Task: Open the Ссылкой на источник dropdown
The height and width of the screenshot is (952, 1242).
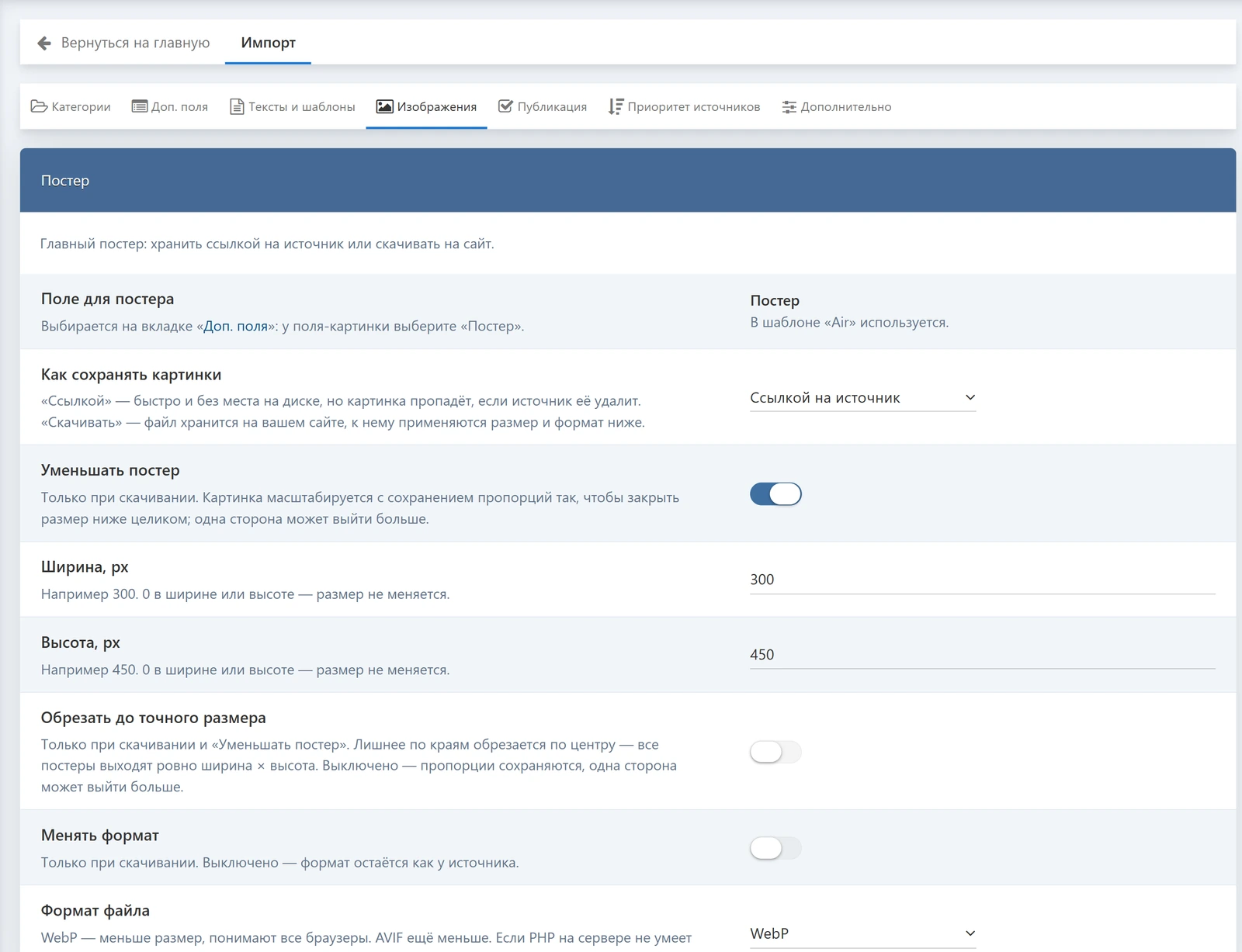Action: (862, 398)
